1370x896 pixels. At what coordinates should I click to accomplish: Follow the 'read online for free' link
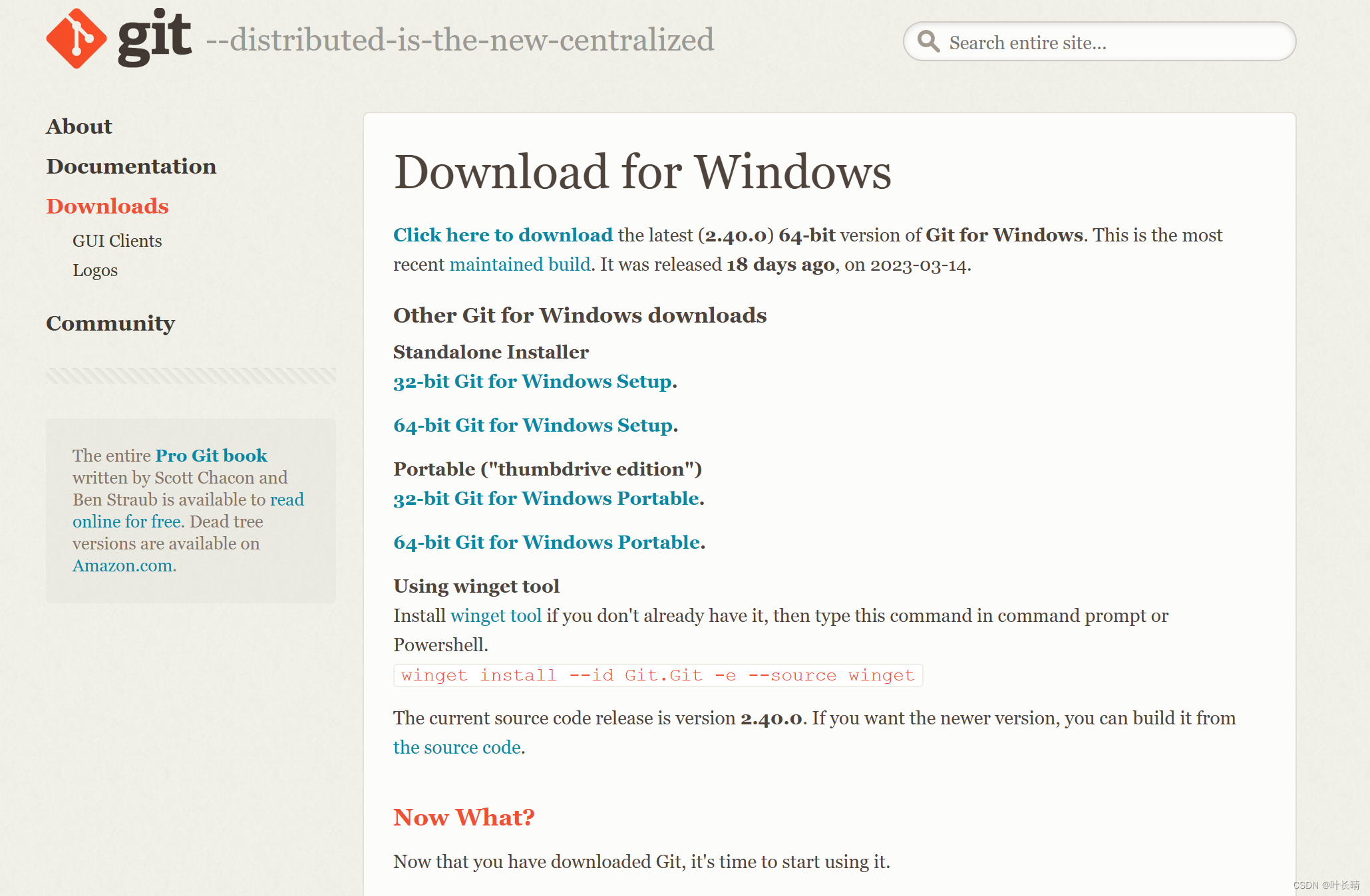(x=188, y=510)
